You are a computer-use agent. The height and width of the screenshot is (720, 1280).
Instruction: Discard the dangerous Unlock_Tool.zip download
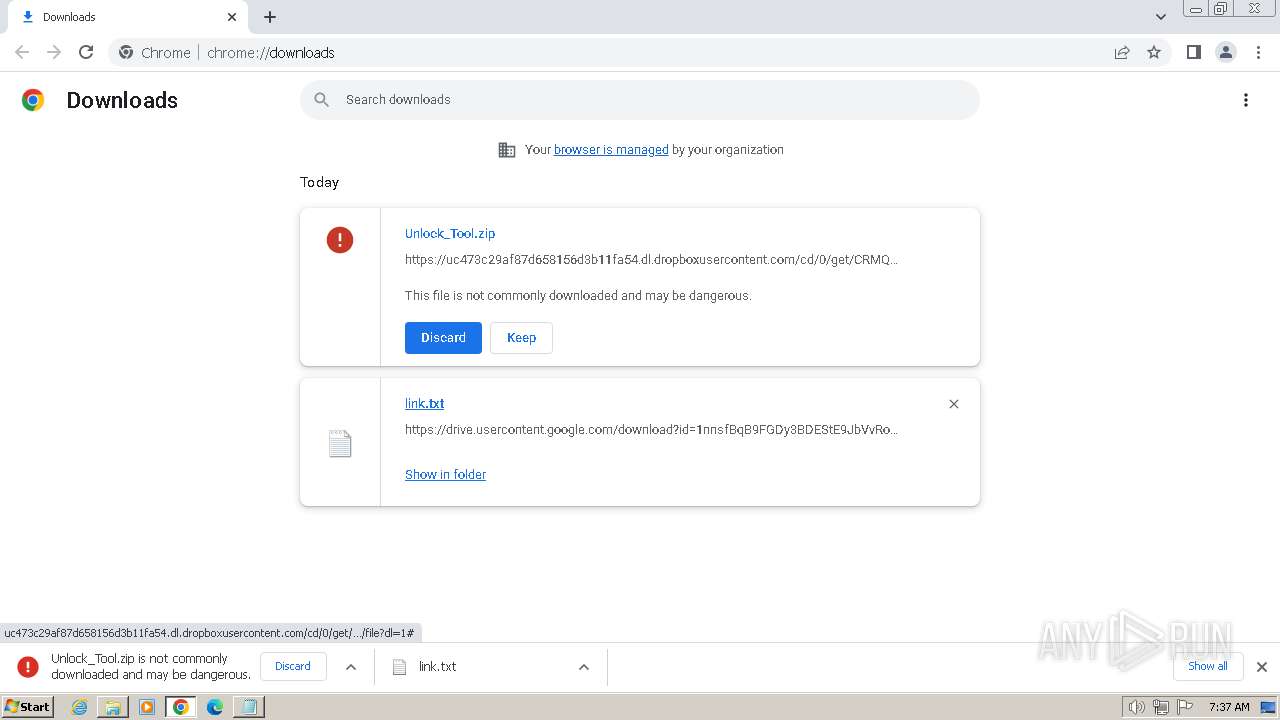pos(443,338)
